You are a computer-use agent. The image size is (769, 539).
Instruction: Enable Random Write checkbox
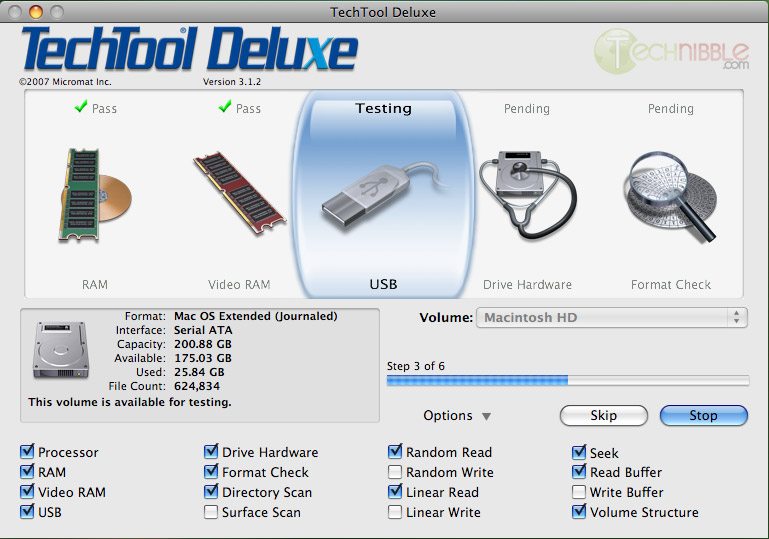click(395, 472)
